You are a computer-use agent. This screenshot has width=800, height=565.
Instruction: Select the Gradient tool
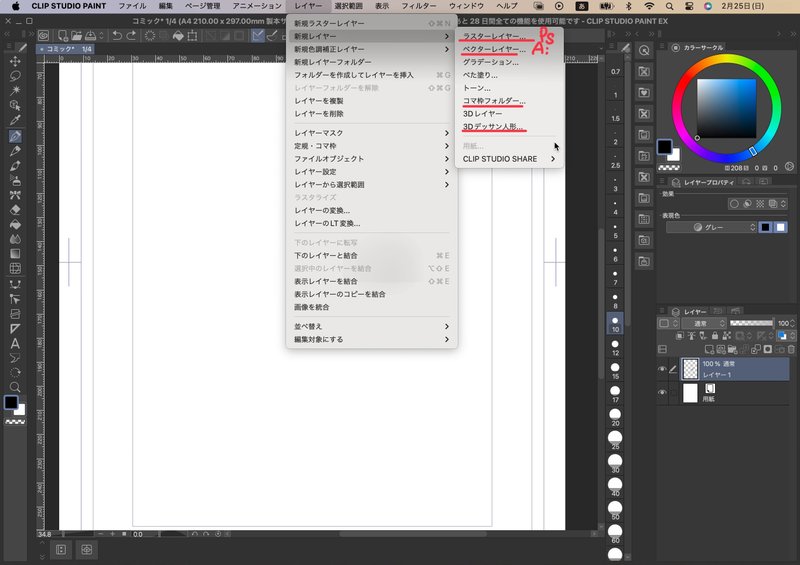[15, 254]
